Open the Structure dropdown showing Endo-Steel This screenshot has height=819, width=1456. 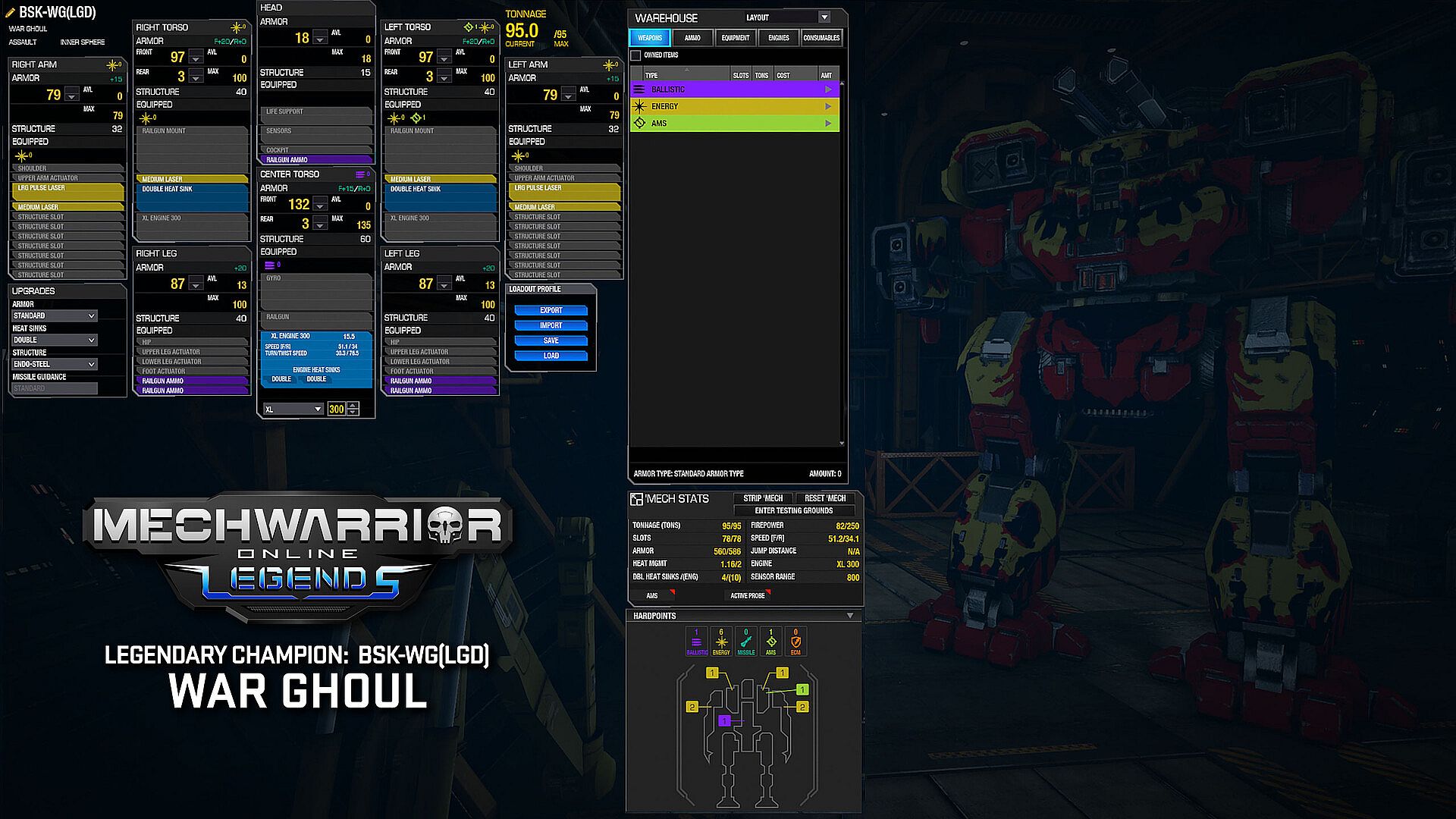[x=54, y=364]
